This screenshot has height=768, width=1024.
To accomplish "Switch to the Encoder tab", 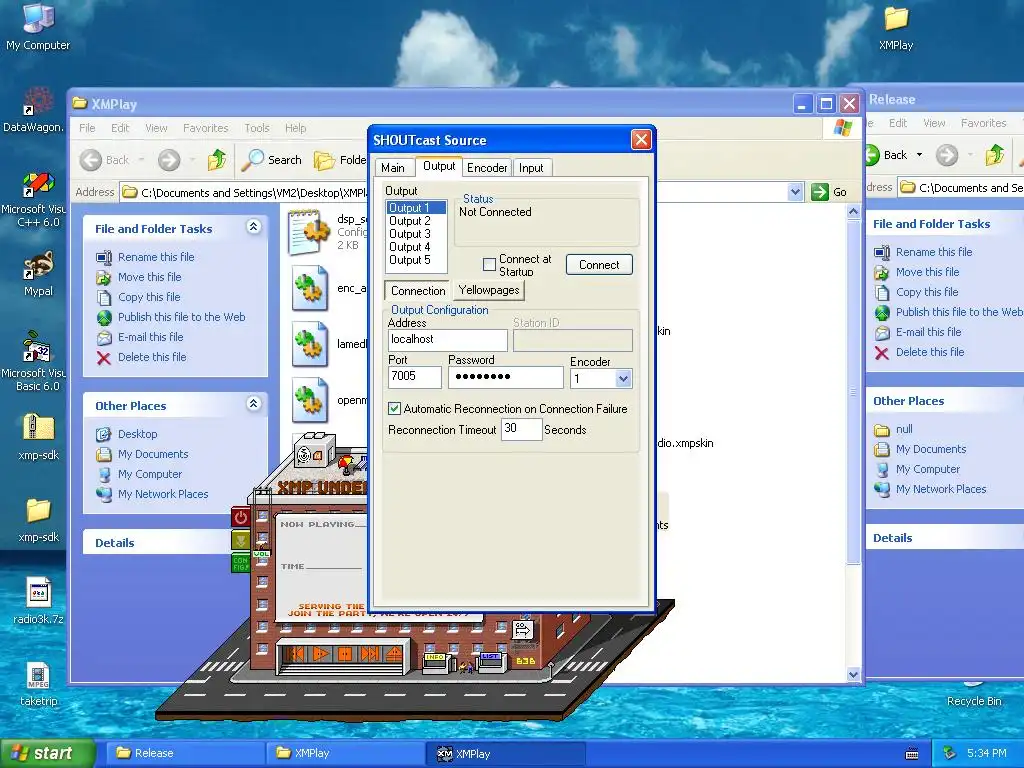I will pos(487,168).
